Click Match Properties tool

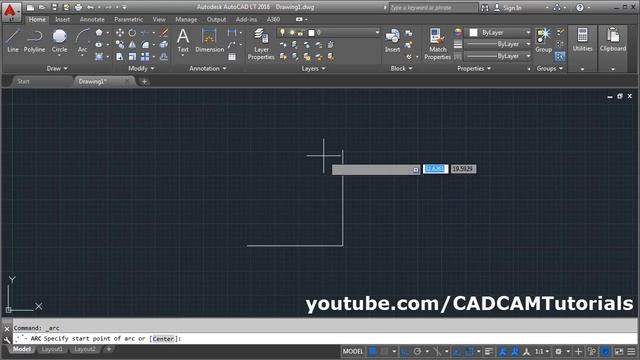[438, 44]
